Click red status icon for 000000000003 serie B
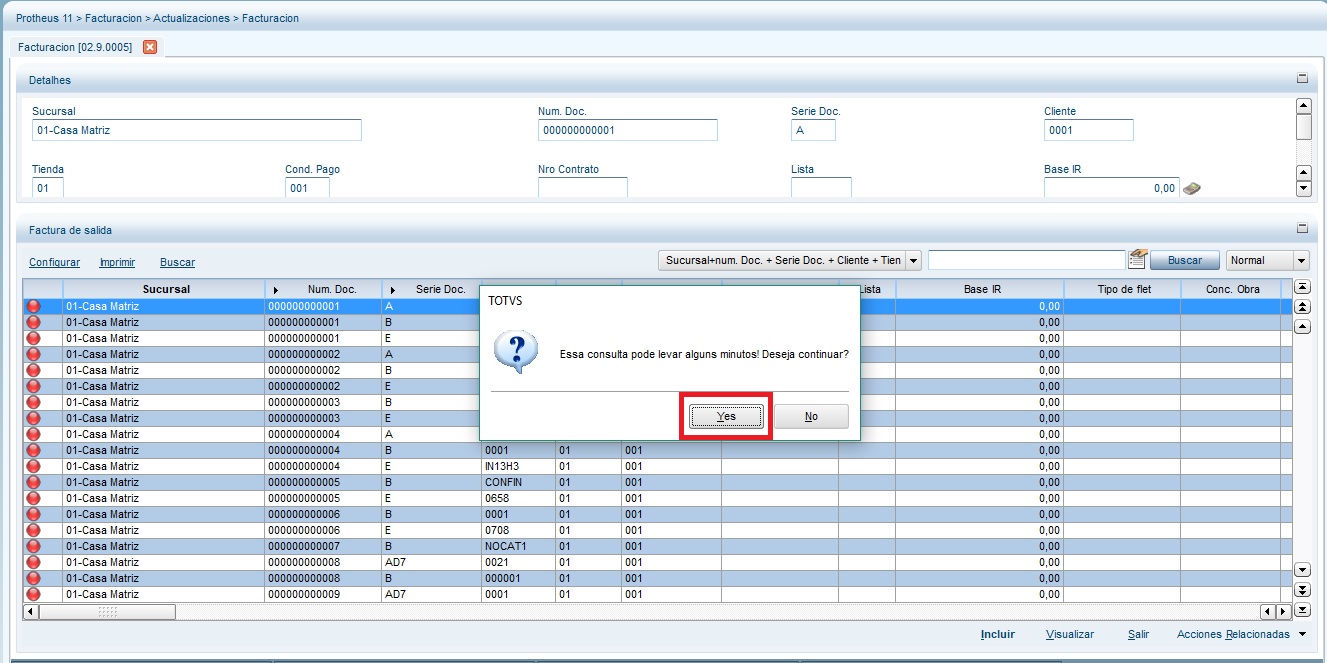Screen dimensions: 1327x663 click(33, 403)
